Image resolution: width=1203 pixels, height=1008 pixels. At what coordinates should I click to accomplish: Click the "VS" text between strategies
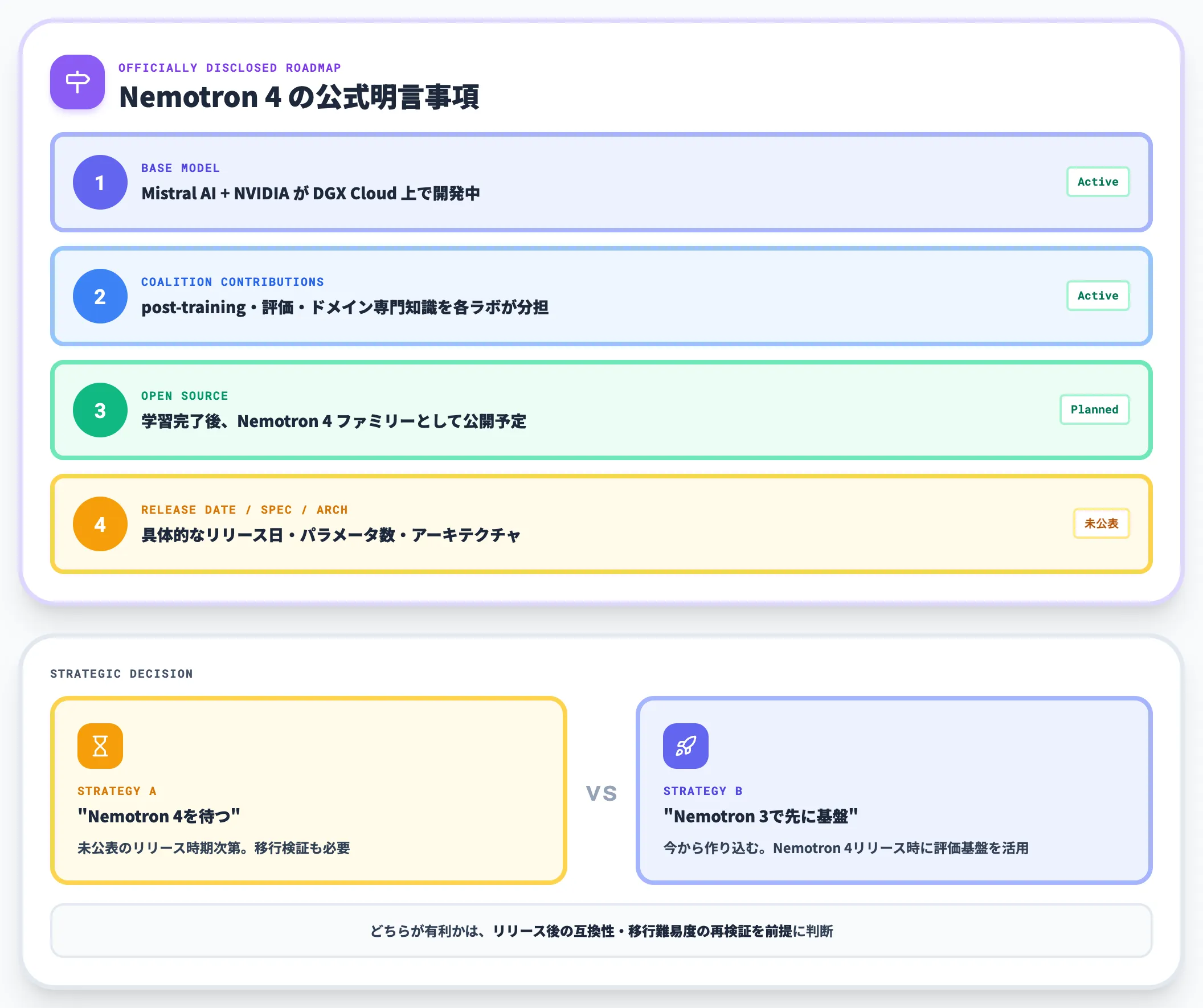[601, 793]
